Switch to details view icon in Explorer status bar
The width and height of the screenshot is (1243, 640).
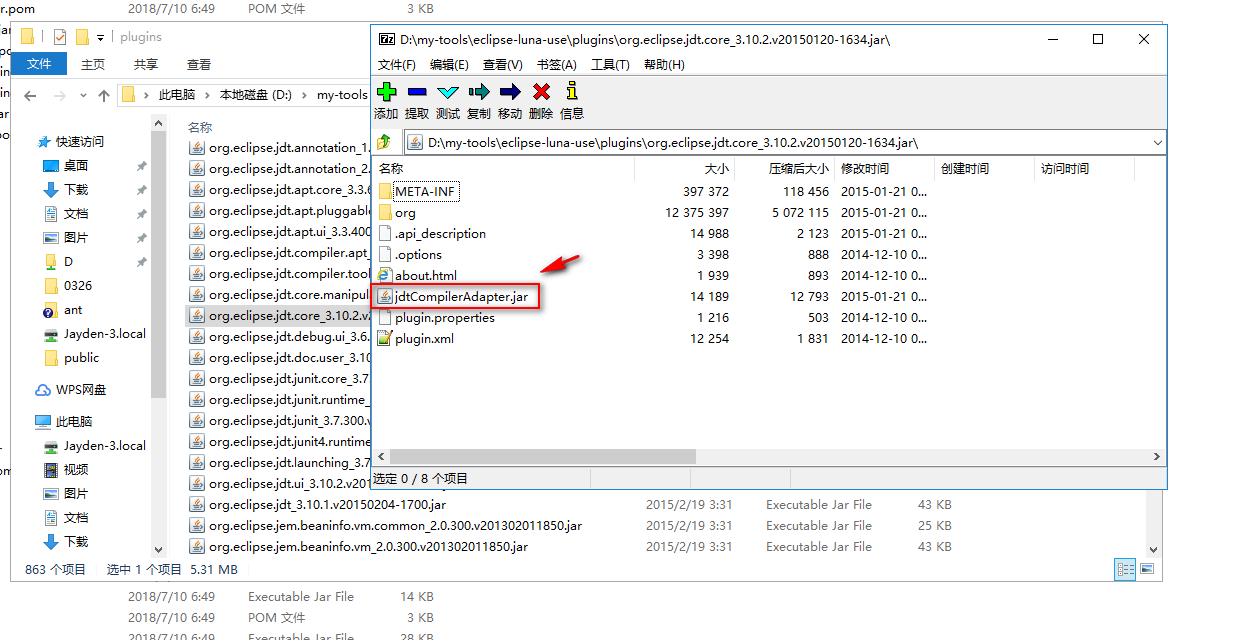click(1125, 569)
